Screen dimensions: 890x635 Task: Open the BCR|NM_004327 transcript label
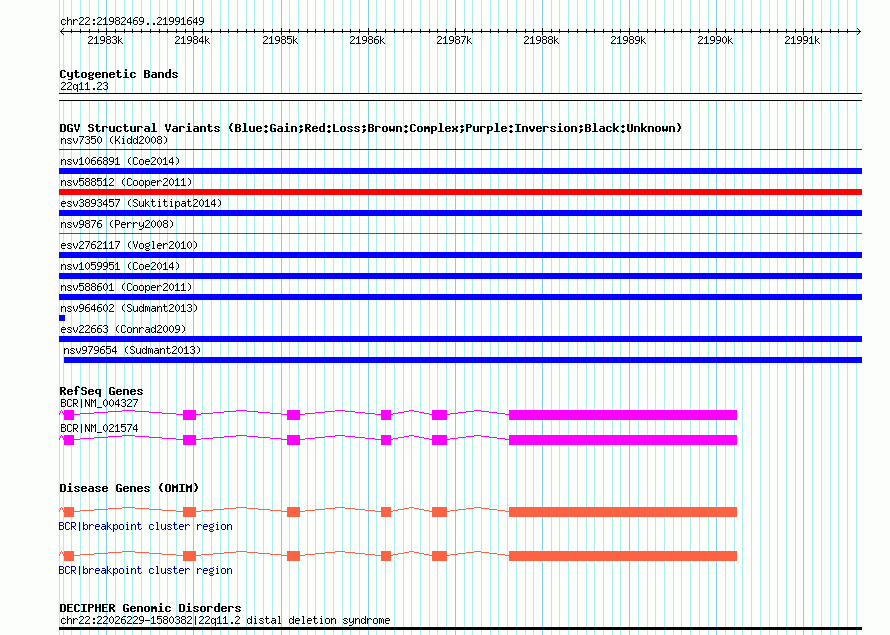pyautogui.click(x=99, y=403)
